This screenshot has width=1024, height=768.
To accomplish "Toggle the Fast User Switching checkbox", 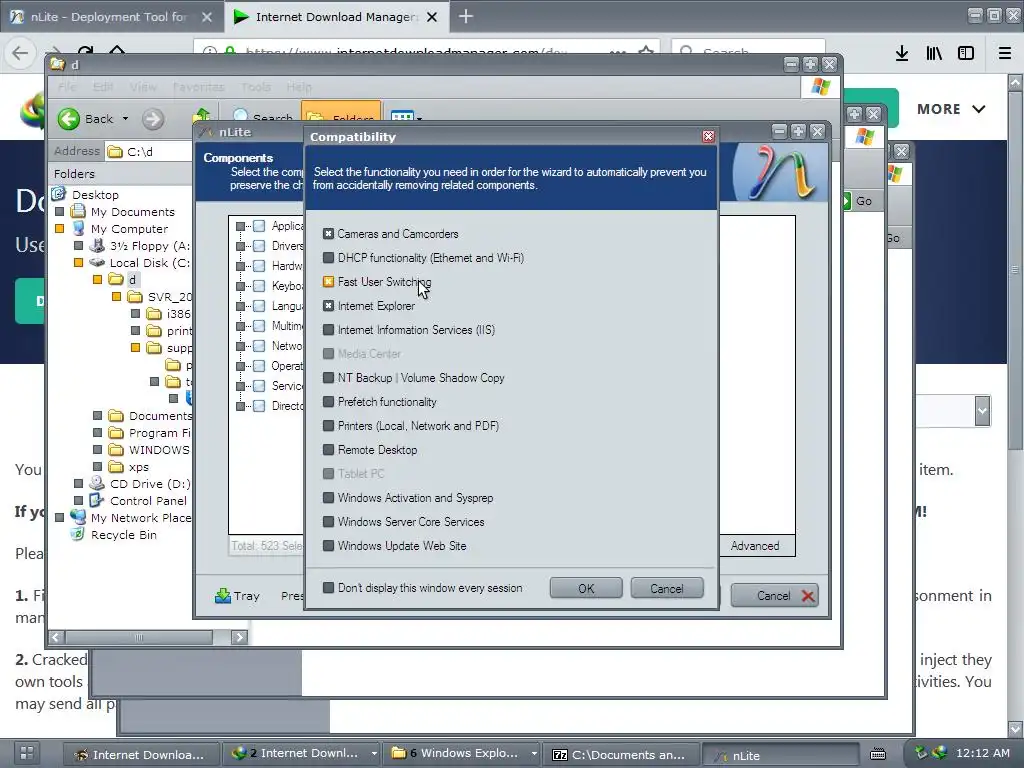I will pos(328,282).
